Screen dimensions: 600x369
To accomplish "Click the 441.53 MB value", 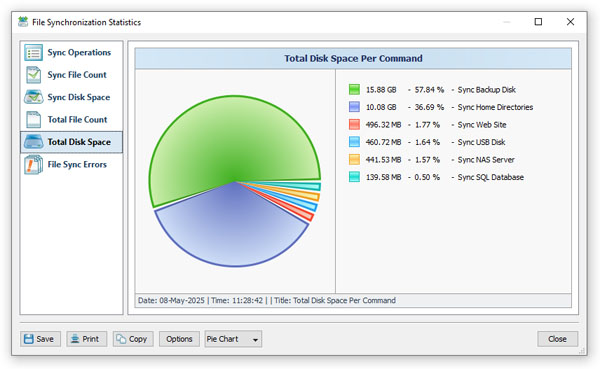I will (383, 160).
